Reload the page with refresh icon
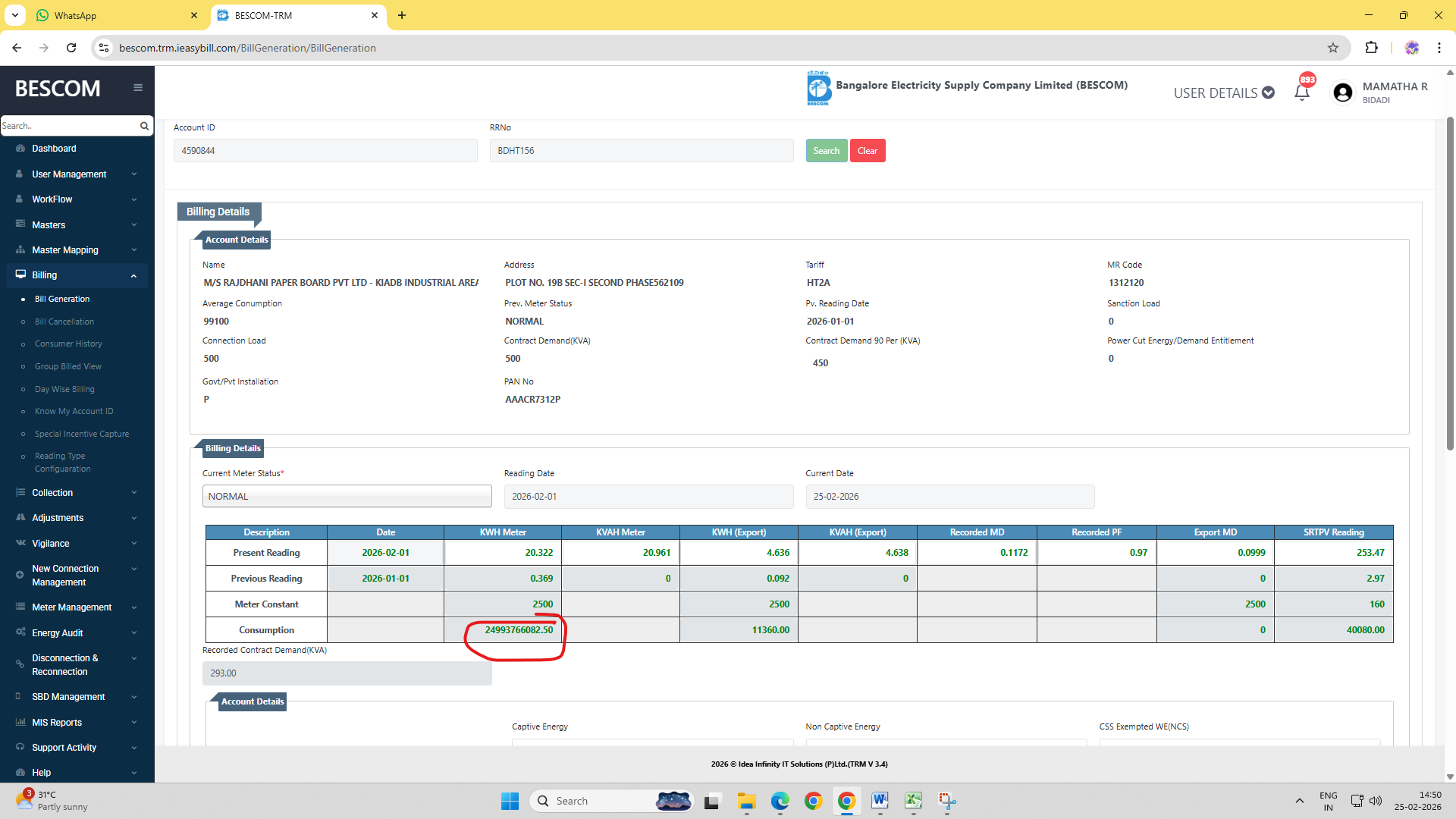The width and height of the screenshot is (1456, 819). (71, 48)
